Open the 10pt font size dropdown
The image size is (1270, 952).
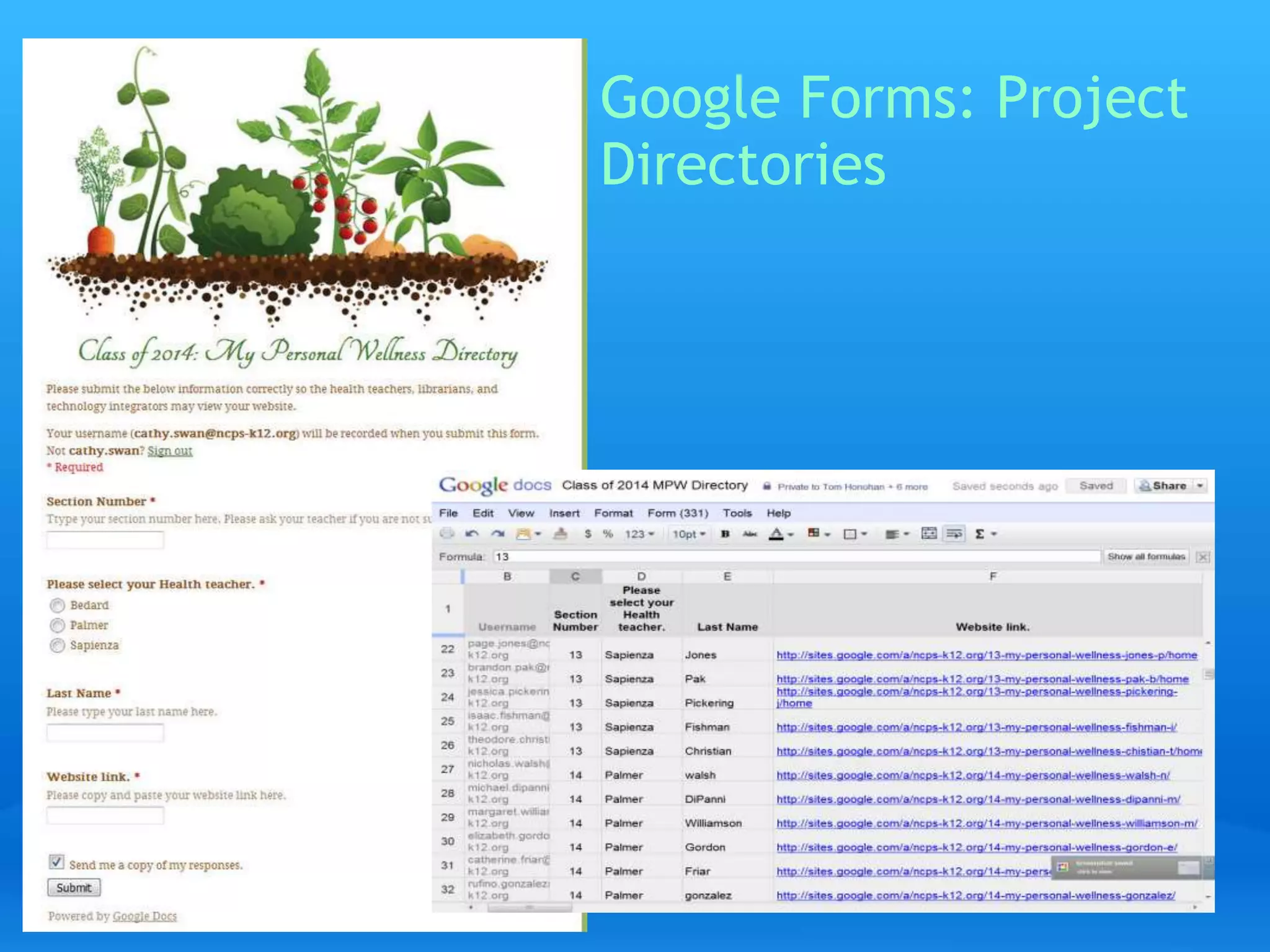point(689,534)
